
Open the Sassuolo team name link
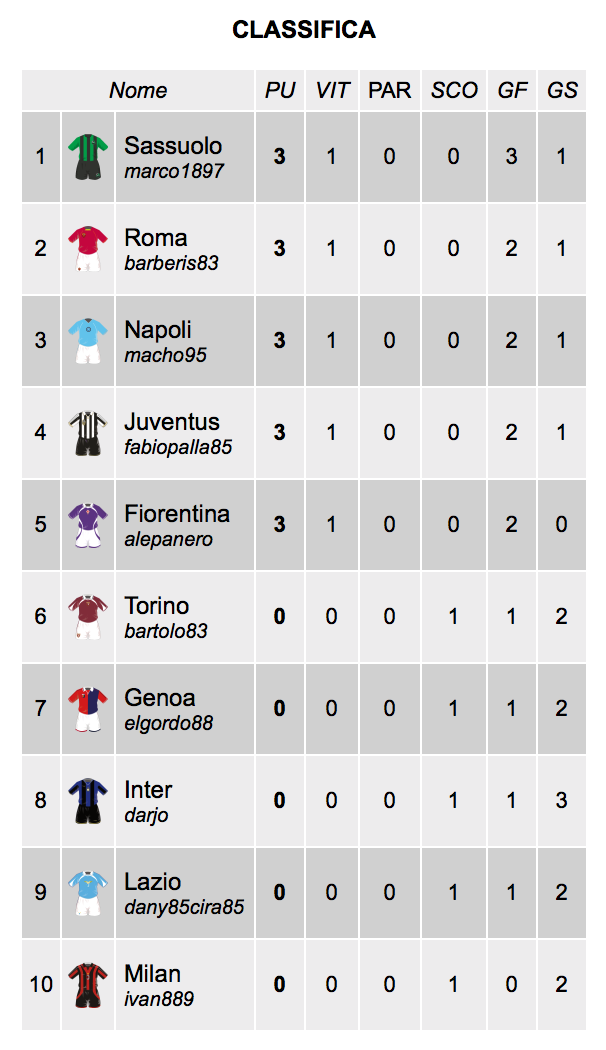pyautogui.click(x=173, y=145)
